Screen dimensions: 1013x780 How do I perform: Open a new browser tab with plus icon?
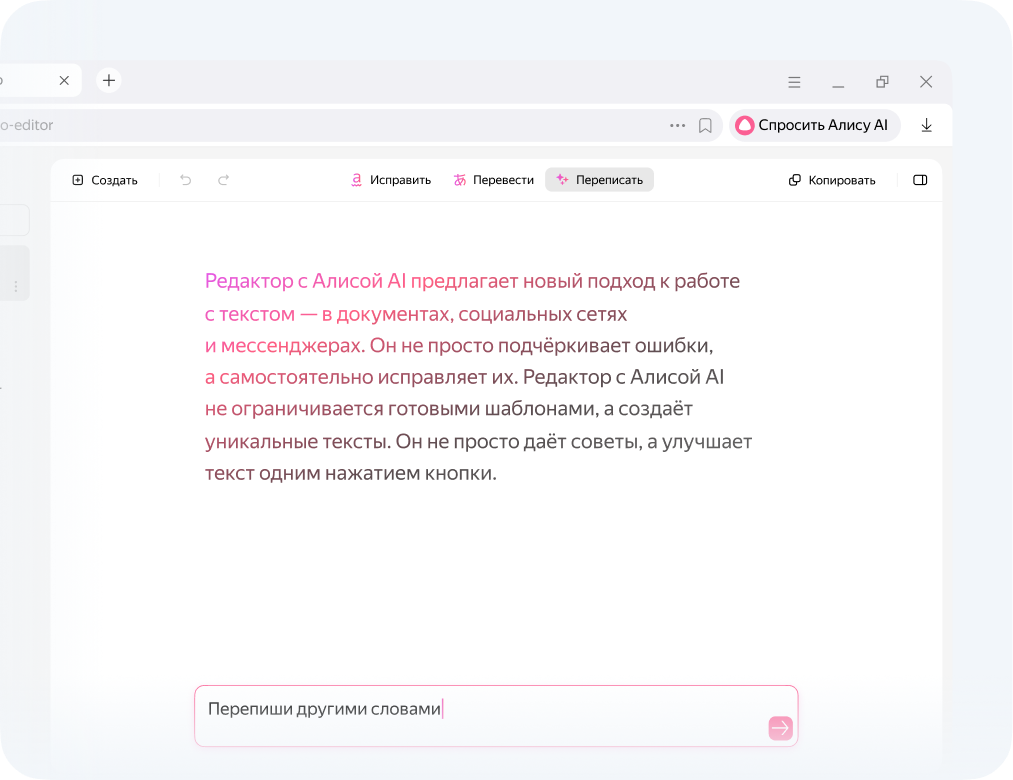pos(109,80)
